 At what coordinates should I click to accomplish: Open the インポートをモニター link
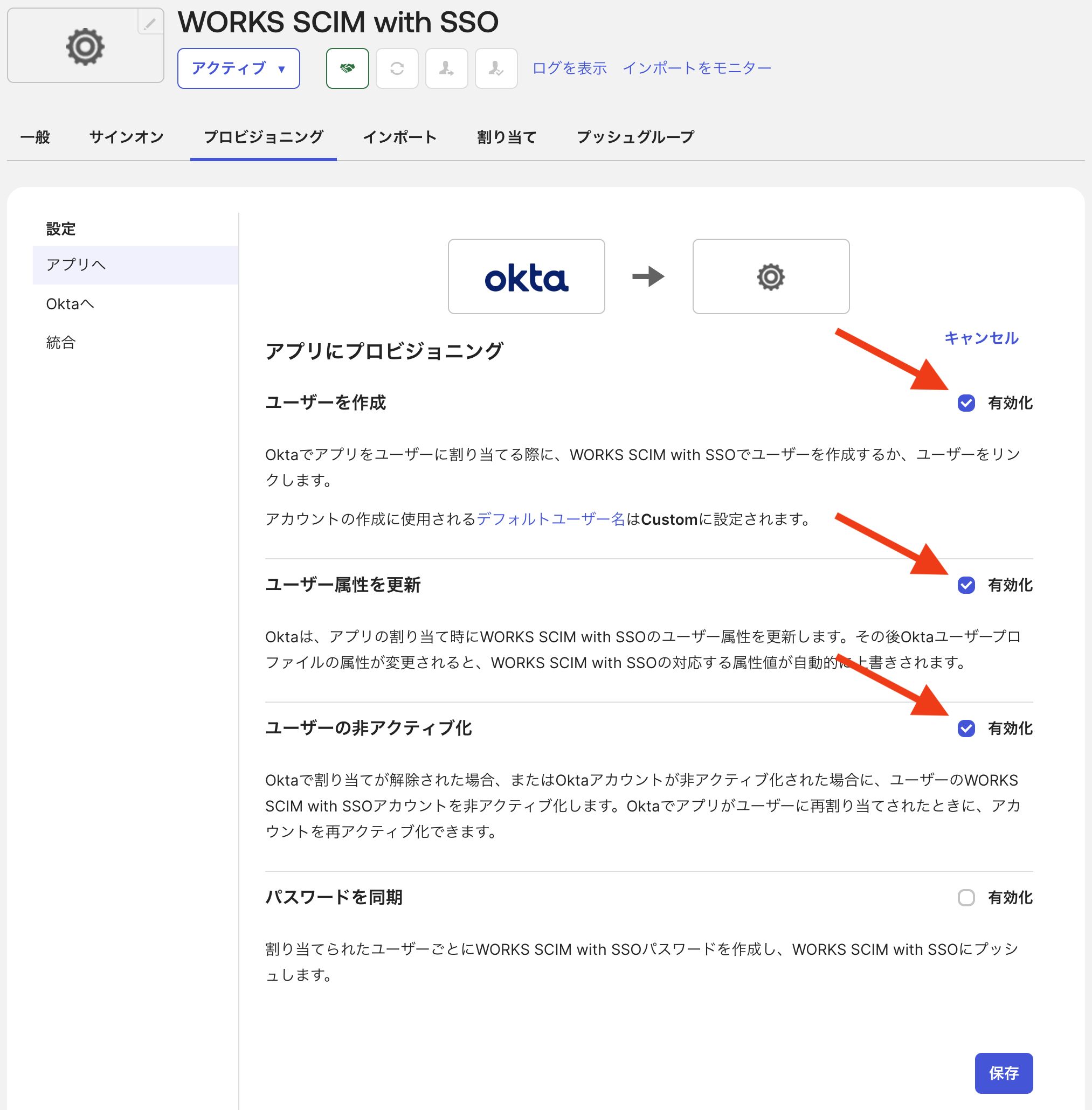tap(697, 68)
